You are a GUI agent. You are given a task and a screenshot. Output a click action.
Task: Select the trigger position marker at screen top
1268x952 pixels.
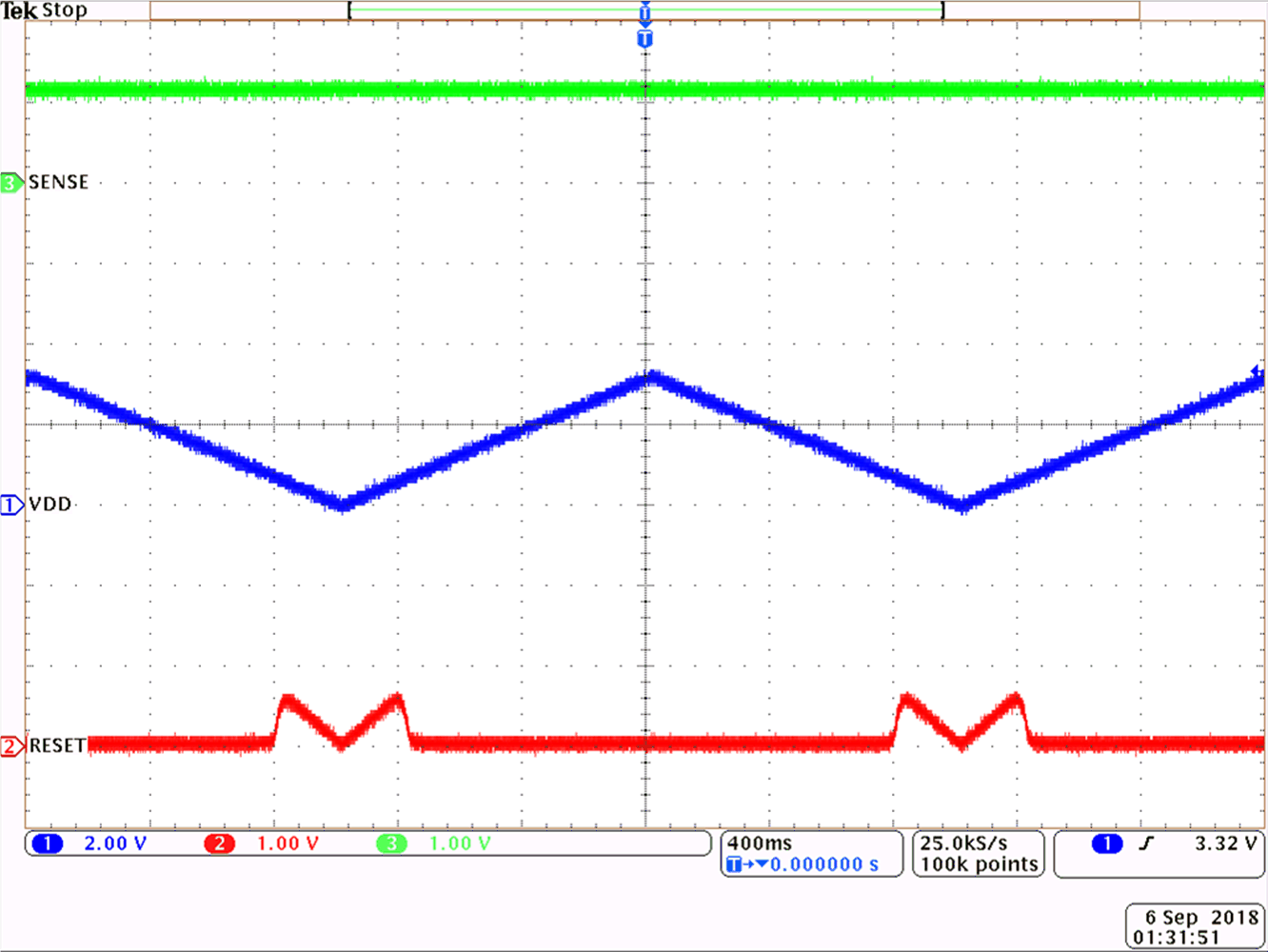pyautogui.click(x=645, y=13)
